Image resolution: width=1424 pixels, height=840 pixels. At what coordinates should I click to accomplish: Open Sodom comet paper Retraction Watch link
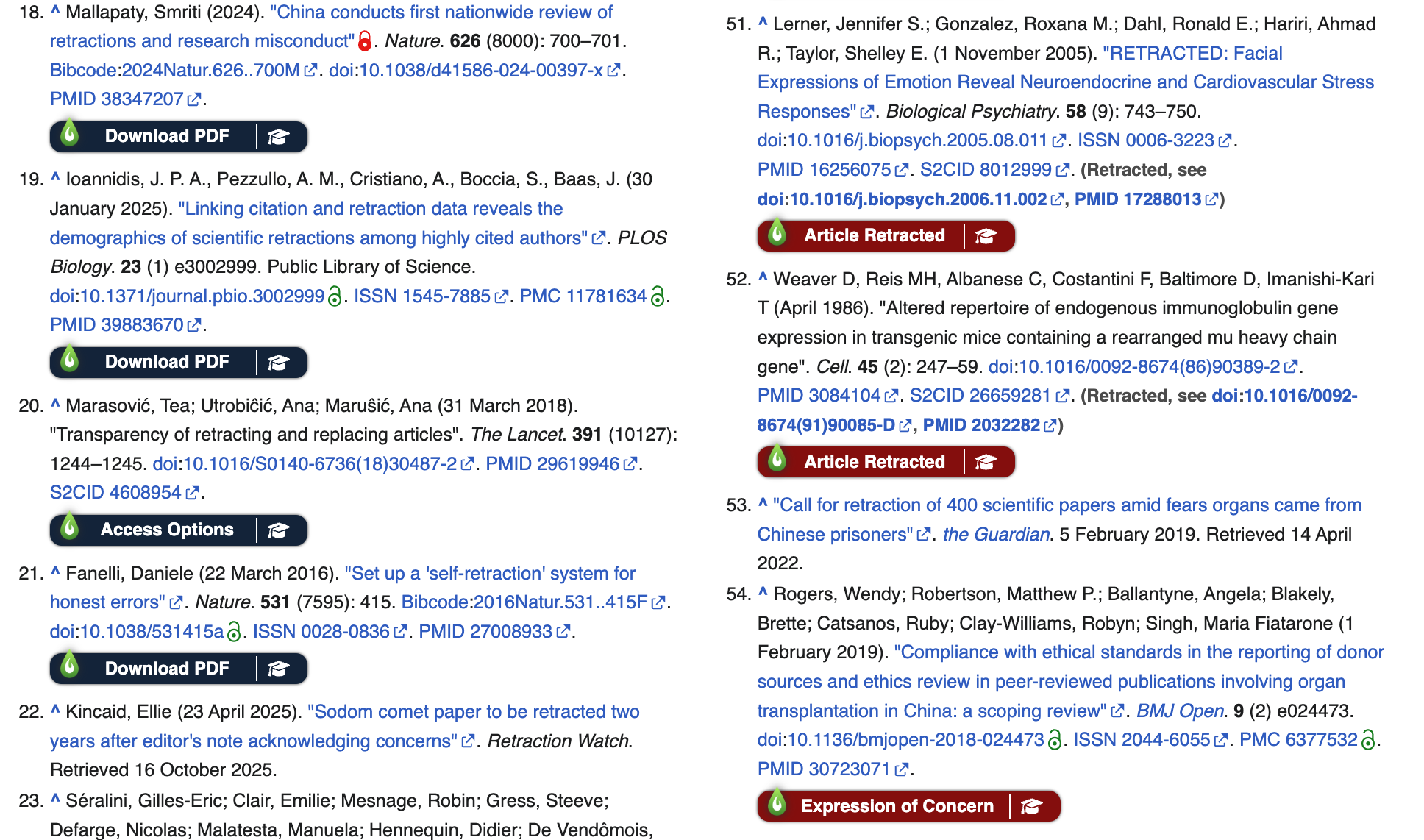coord(473,712)
